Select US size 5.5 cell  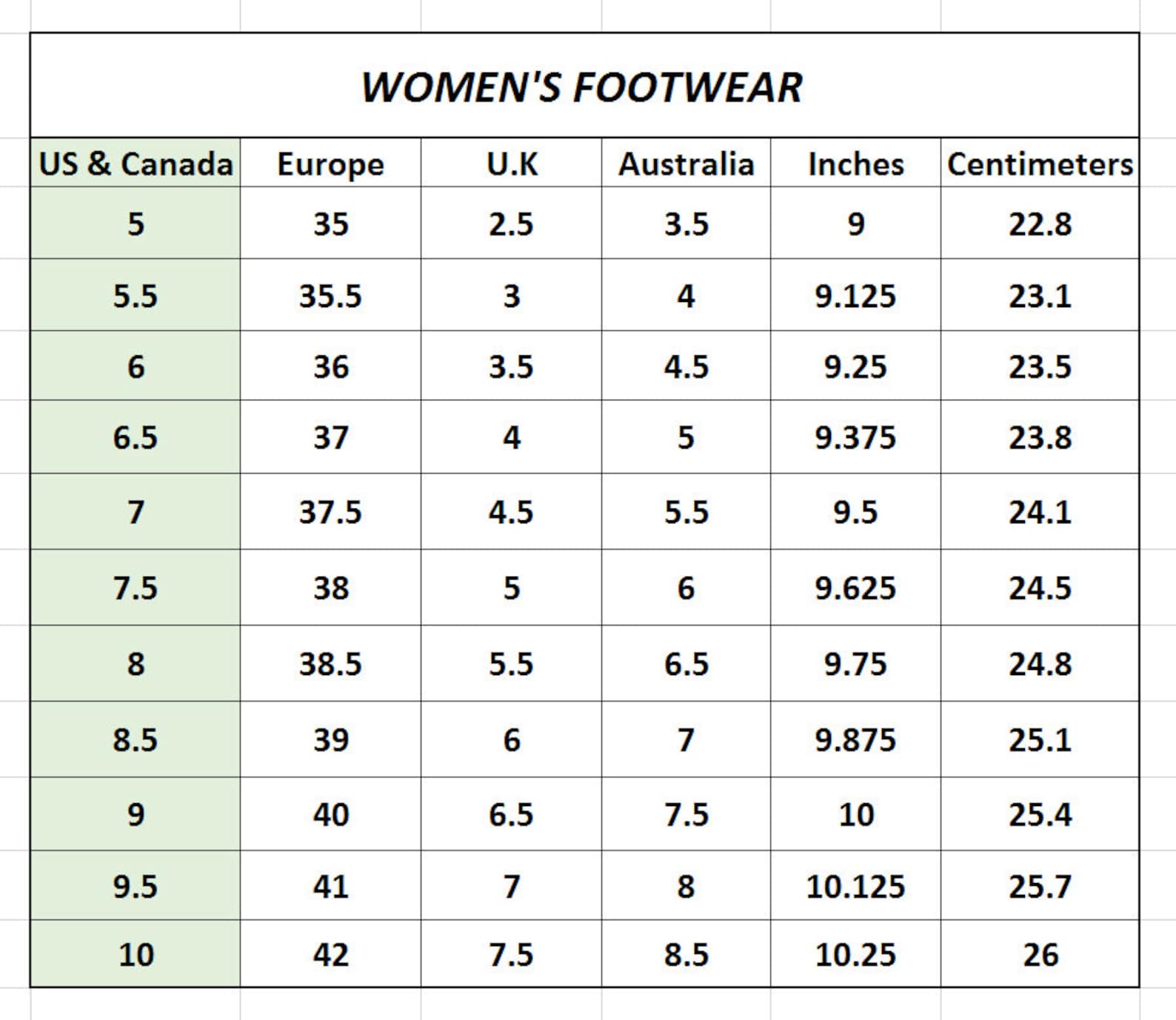tap(136, 295)
